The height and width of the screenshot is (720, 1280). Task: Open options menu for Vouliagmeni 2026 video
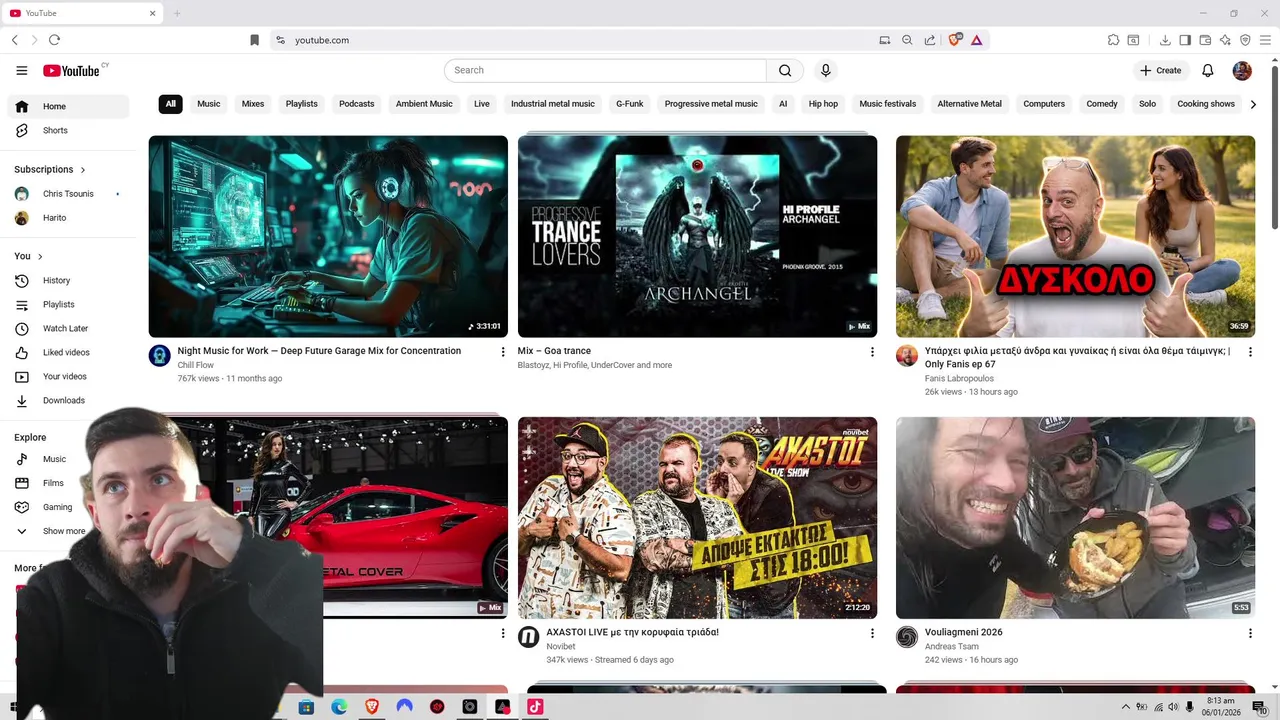pyautogui.click(x=1250, y=633)
